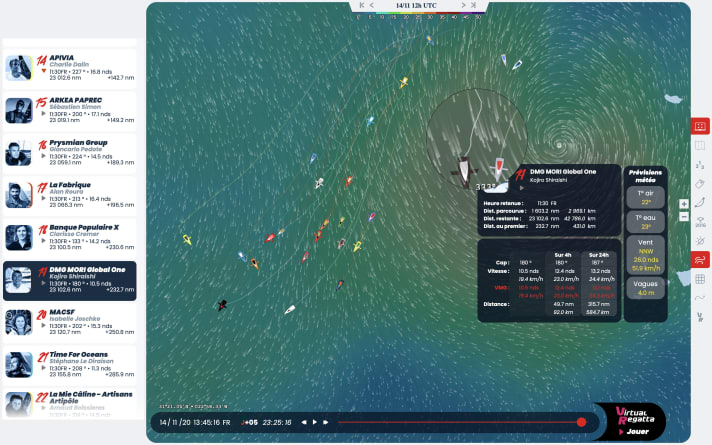Select the La Fabrique skipper card
The image size is (712, 445).
click(x=69, y=195)
